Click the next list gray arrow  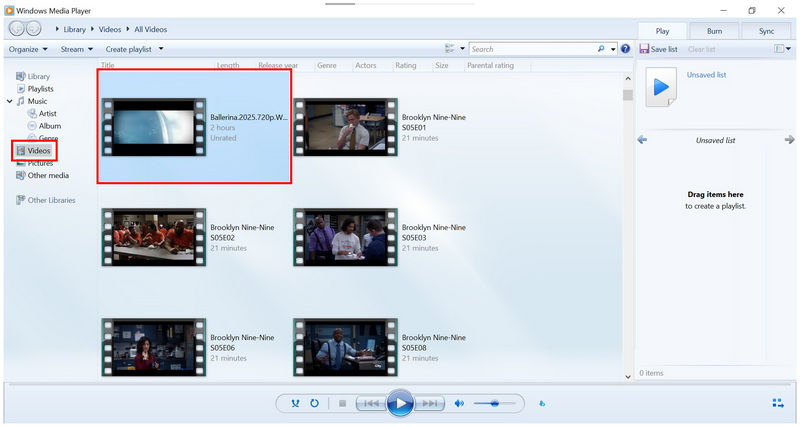point(789,139)
